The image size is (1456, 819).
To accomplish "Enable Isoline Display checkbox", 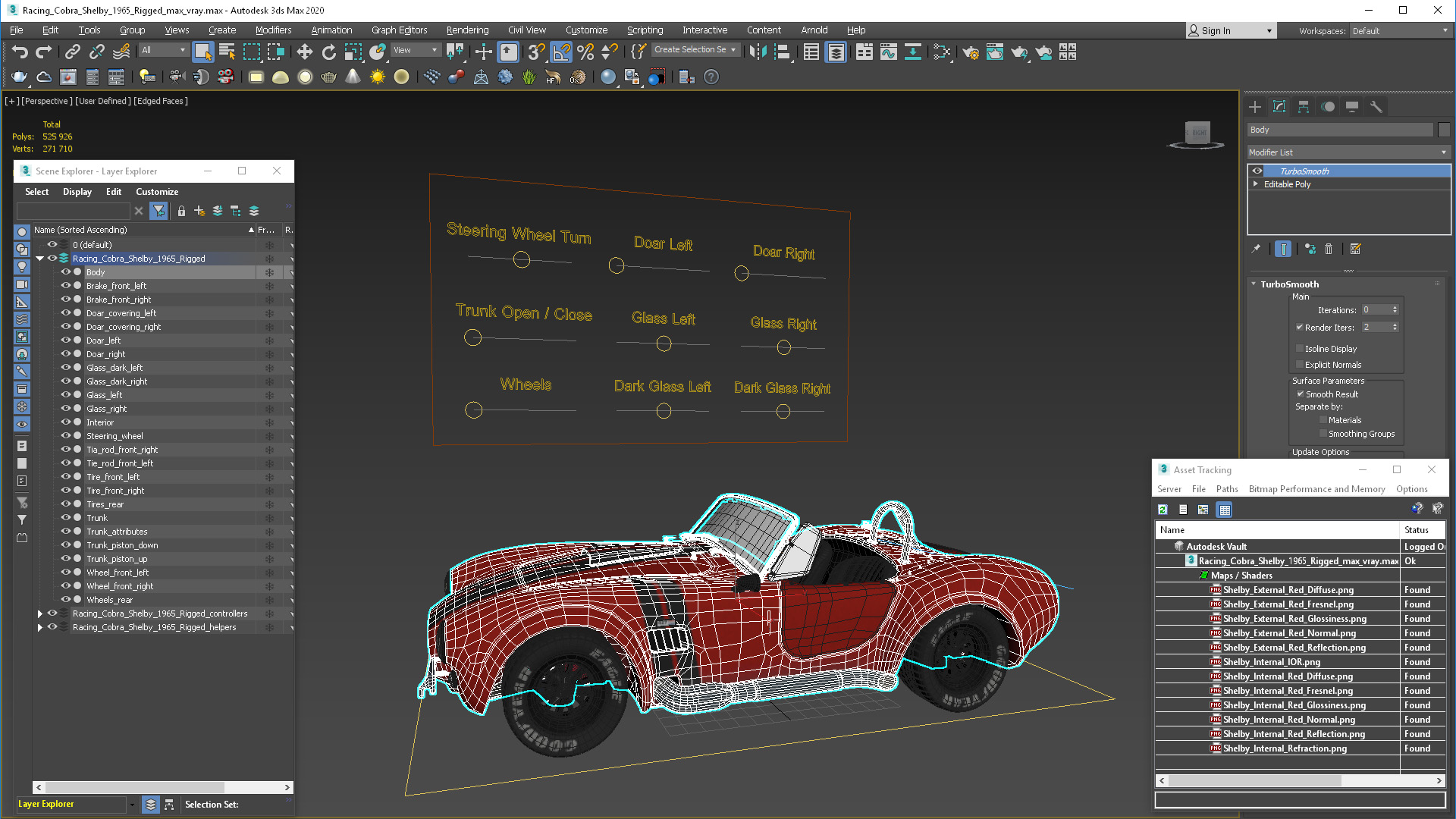I will click(x=1300, y=349).
